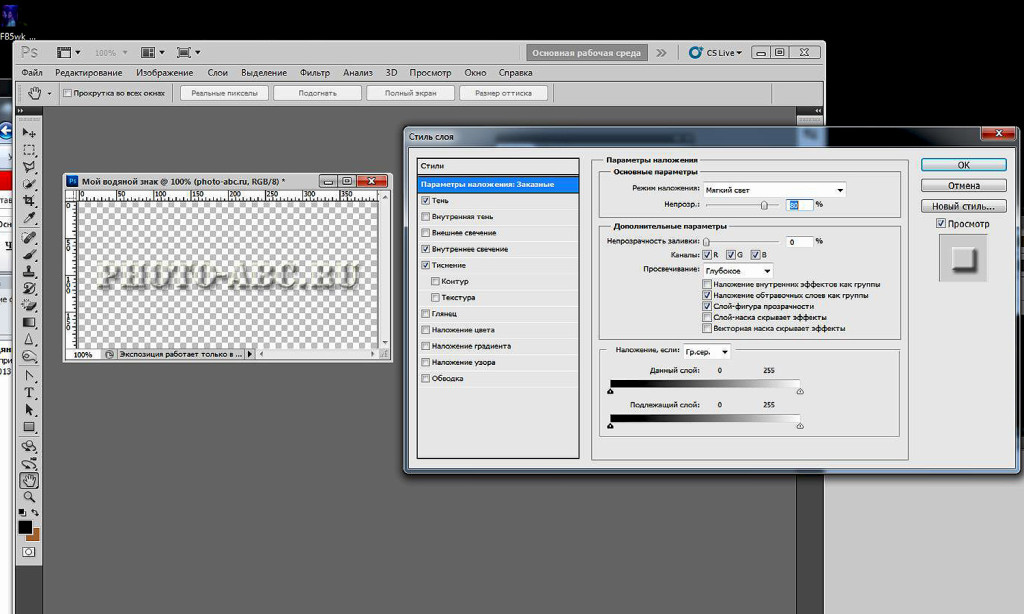Viewport: 1024px width, 614px height.
Task: Open the screen mode dropdown
Action: coord(189,52)
